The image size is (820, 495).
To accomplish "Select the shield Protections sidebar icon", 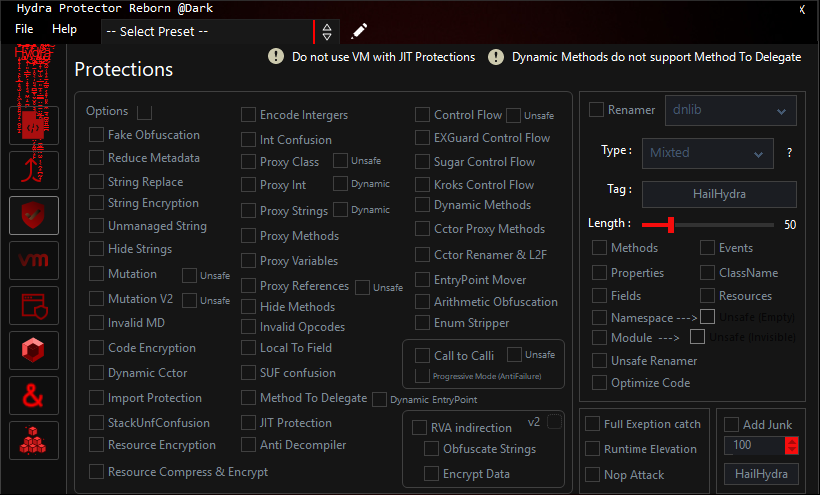I will [x=33, y=216].
